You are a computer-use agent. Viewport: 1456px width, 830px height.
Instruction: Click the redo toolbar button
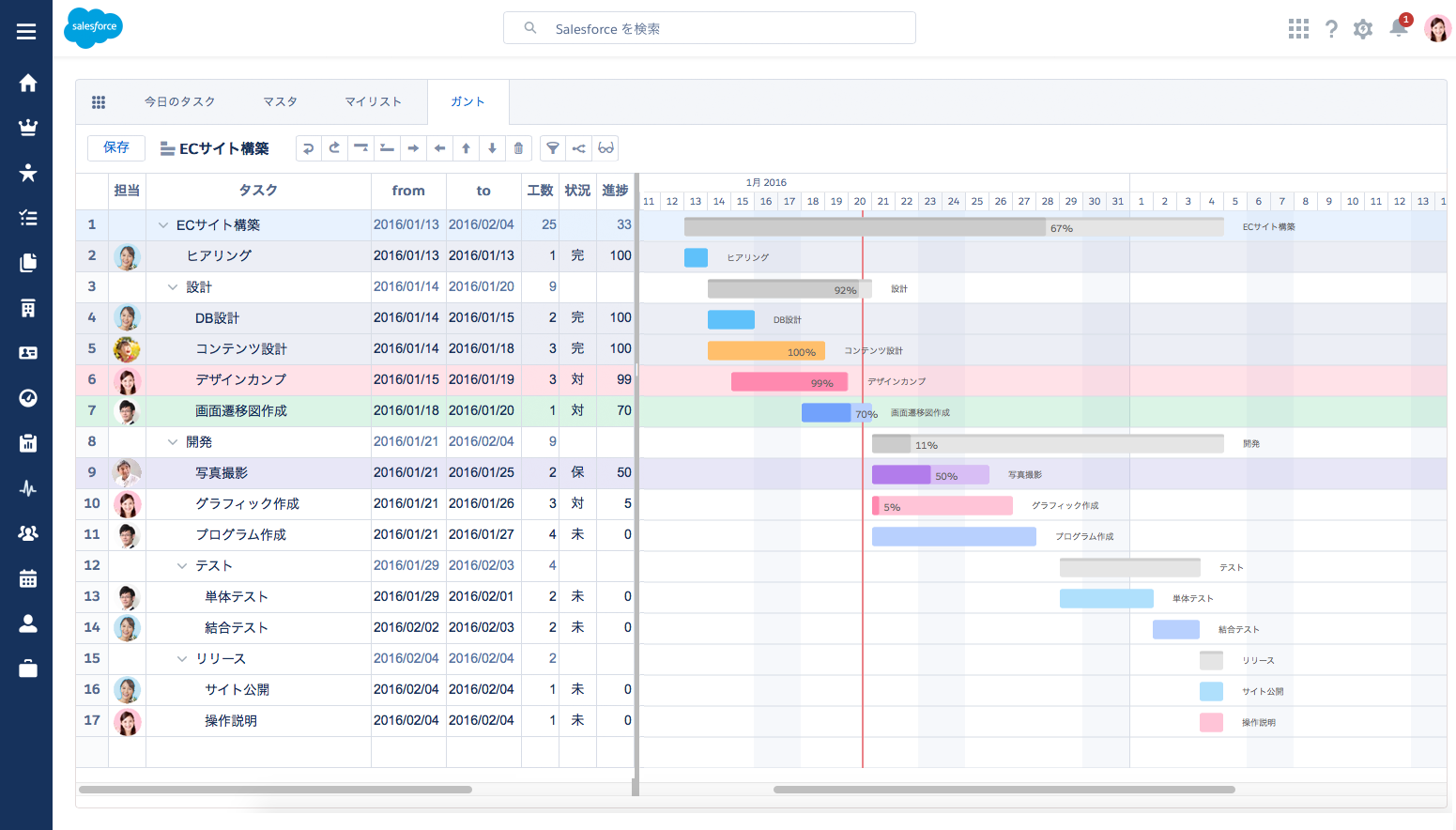tap(334, 148)
